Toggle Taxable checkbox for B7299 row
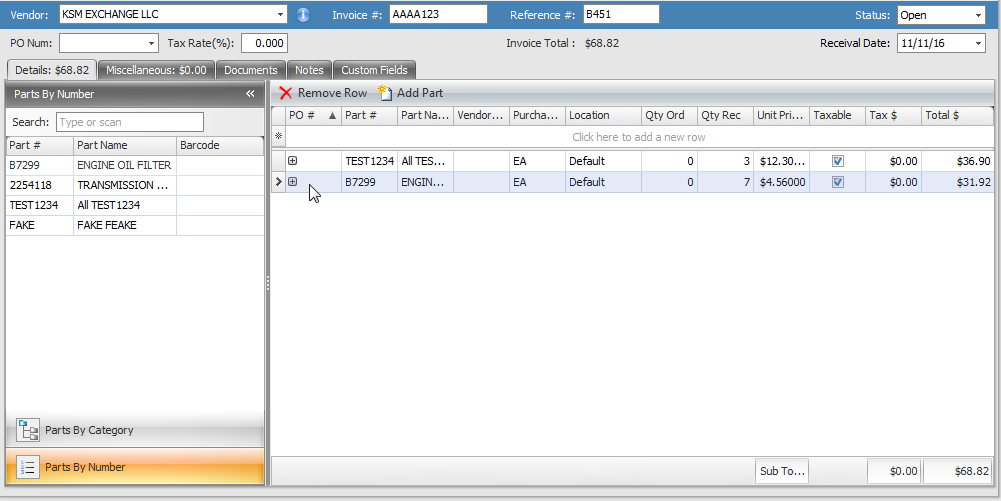1001x501 pixels. point(838,182)
